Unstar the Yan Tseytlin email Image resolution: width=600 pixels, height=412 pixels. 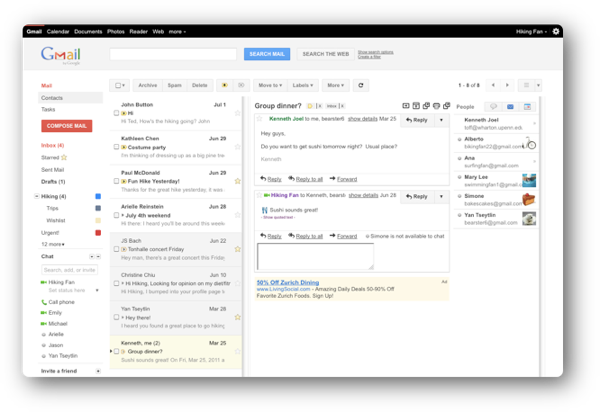(238, 317)
